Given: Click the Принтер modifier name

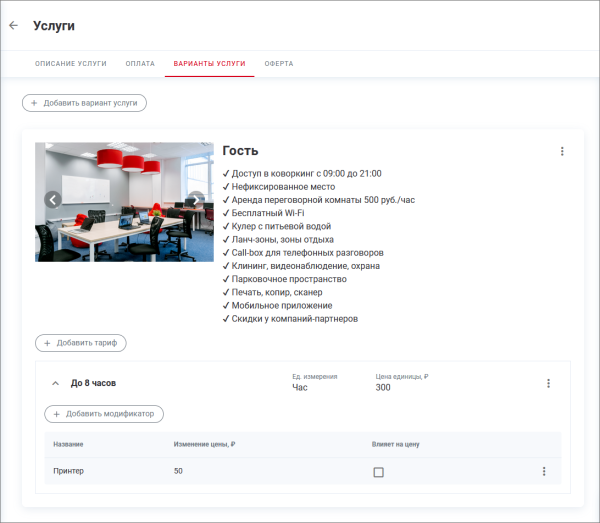Looking at the screenshot, I should pyautogui.click(x=68, y=471).
